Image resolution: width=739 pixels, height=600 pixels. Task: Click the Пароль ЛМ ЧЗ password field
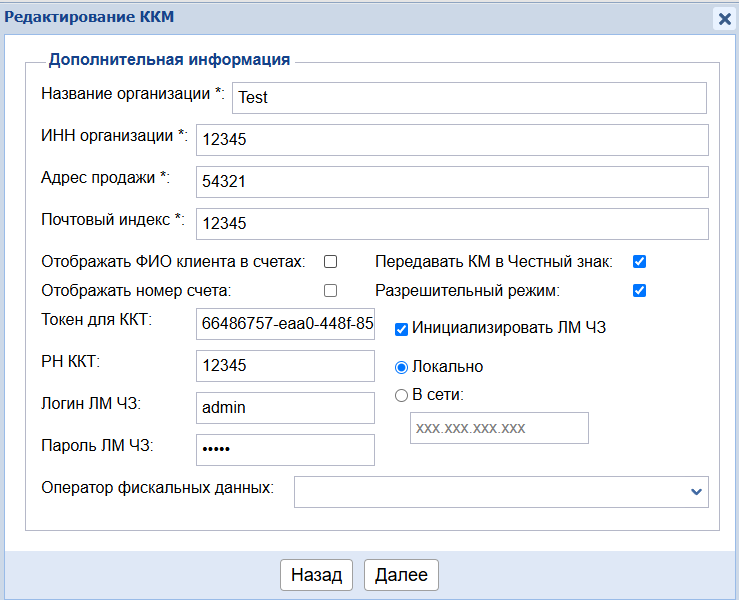[285, 450]
